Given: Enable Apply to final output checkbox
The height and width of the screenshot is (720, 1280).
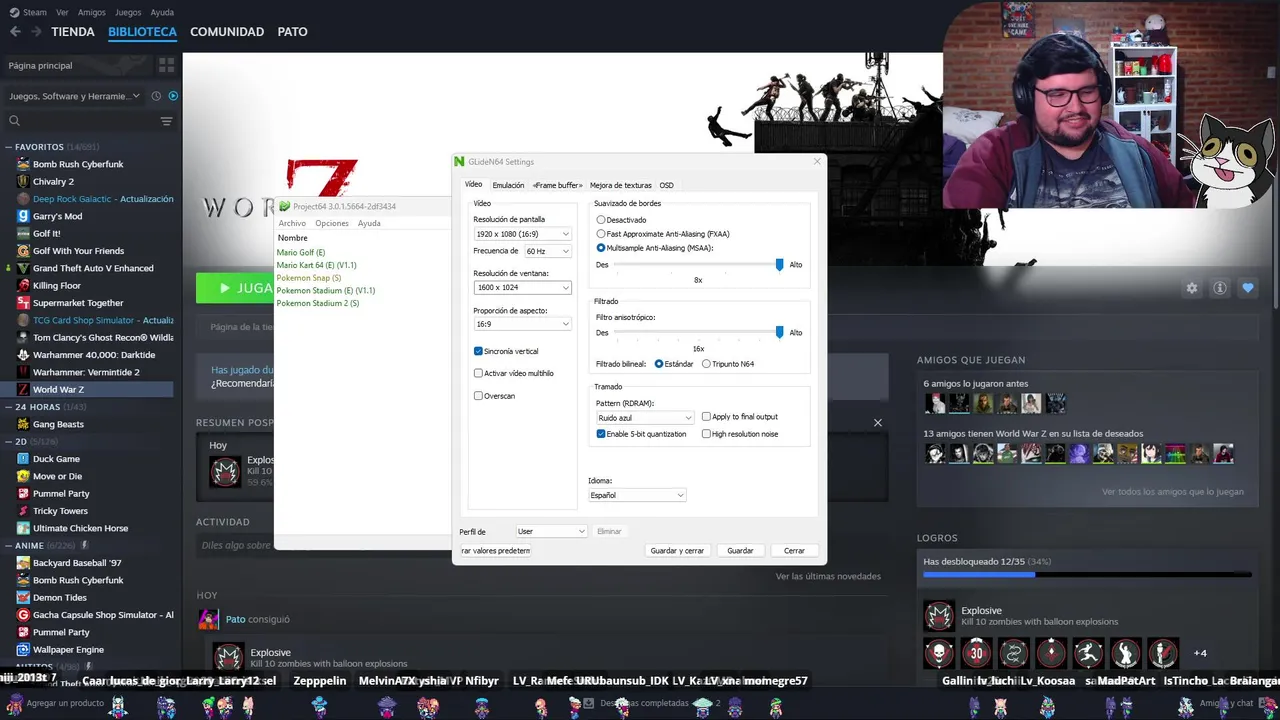Looking at the screenshot, I should tap(706, 417).
